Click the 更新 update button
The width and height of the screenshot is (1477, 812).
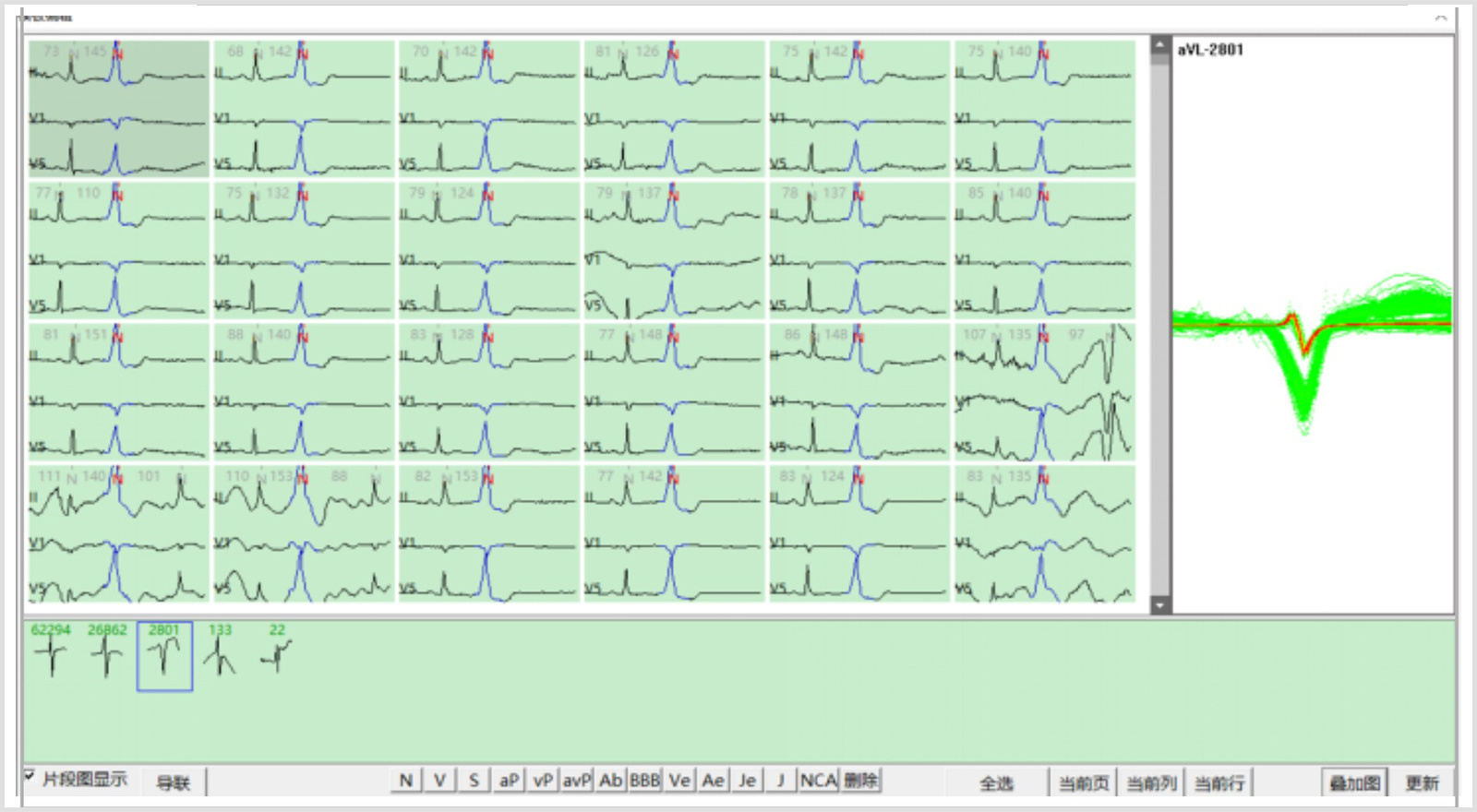(1422, 782)
